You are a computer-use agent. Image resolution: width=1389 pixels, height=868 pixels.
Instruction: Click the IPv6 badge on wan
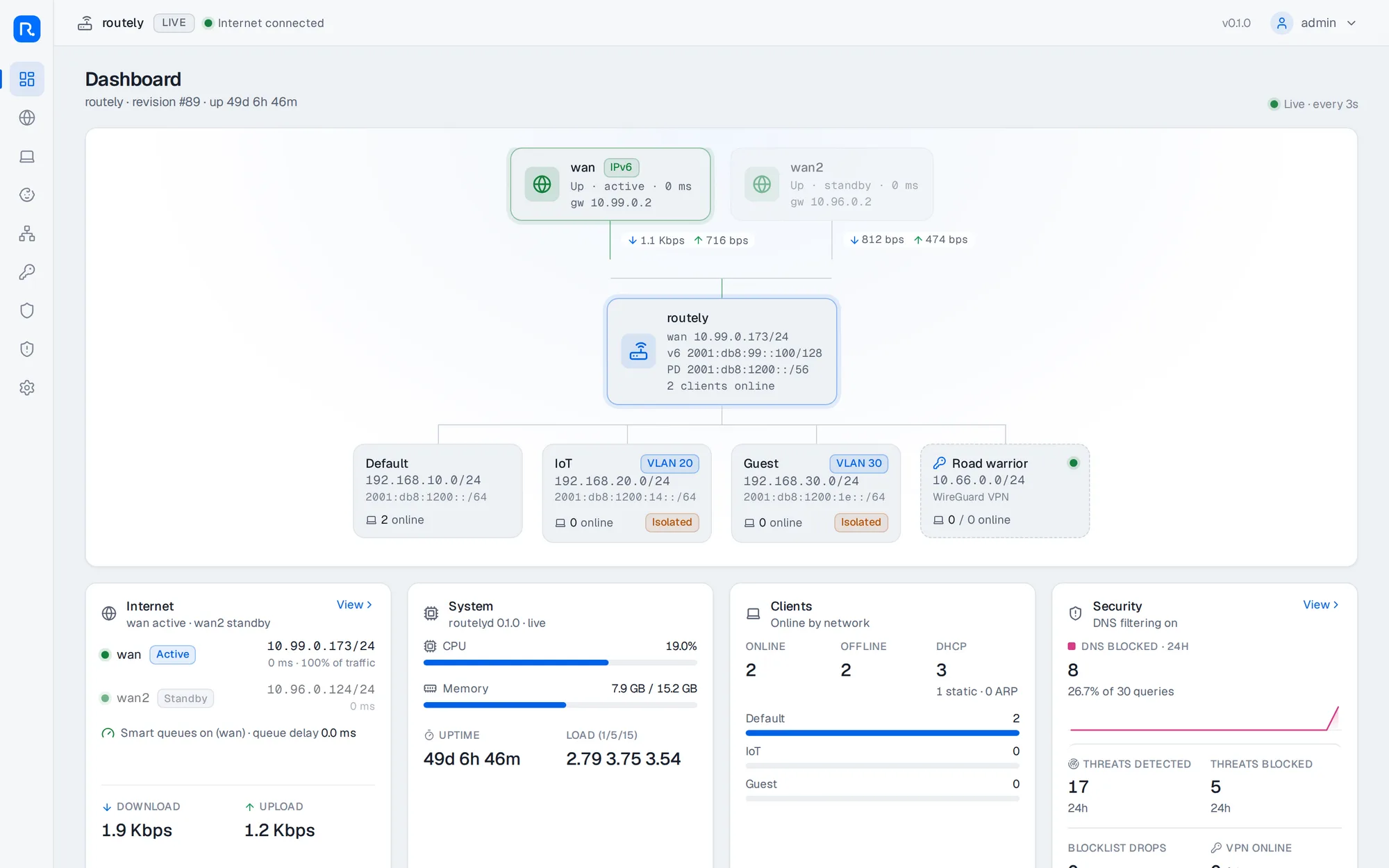tap(621, 167)
